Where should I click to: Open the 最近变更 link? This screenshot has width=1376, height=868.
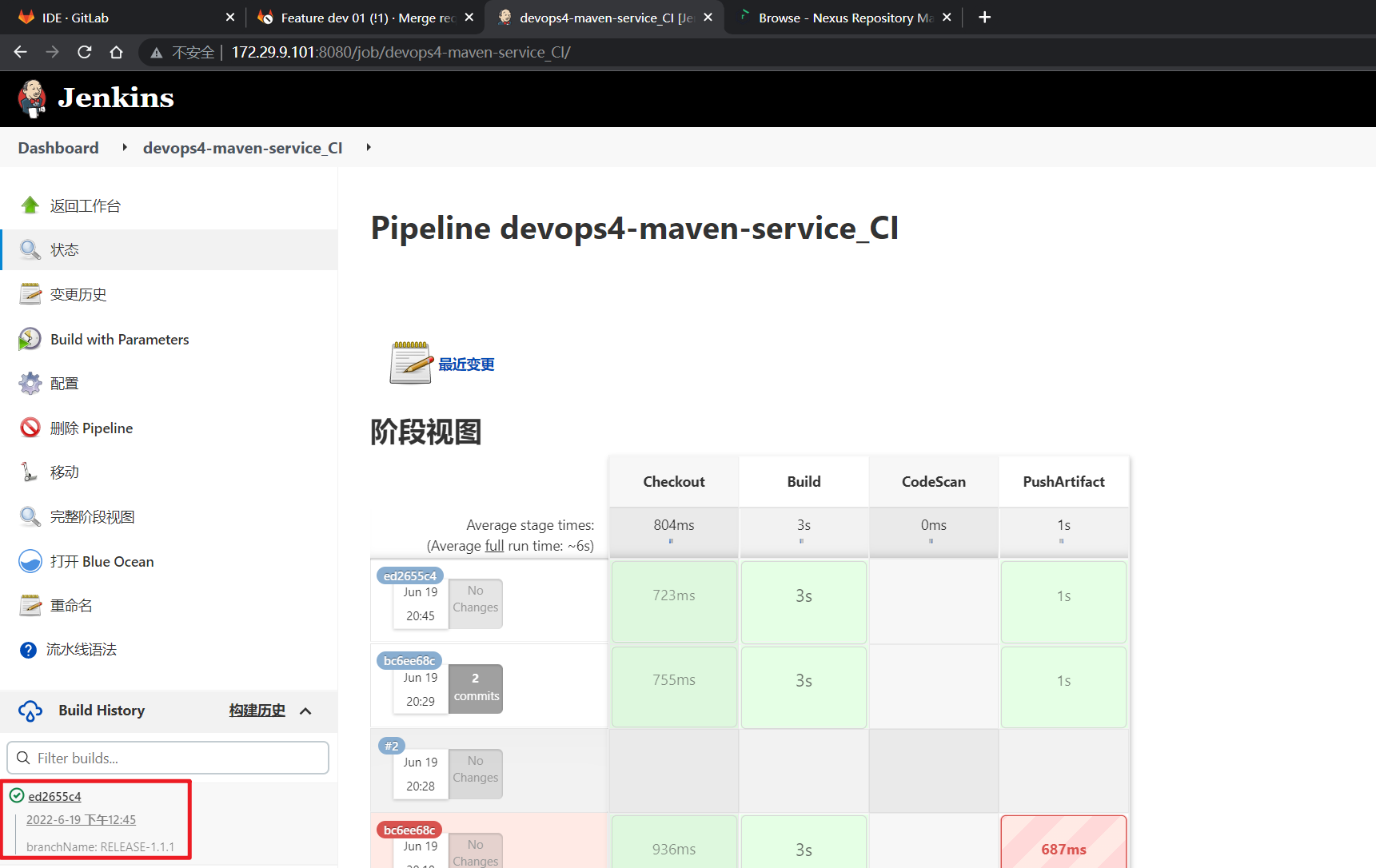[x=466, y=364]
